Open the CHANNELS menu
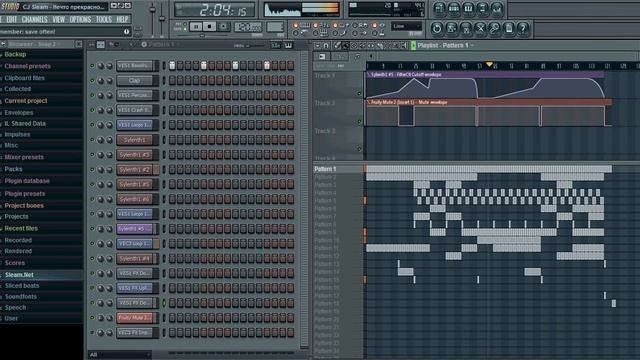This screenshot has height=360, width=640. pyautogui.click(x=34, y=19)
